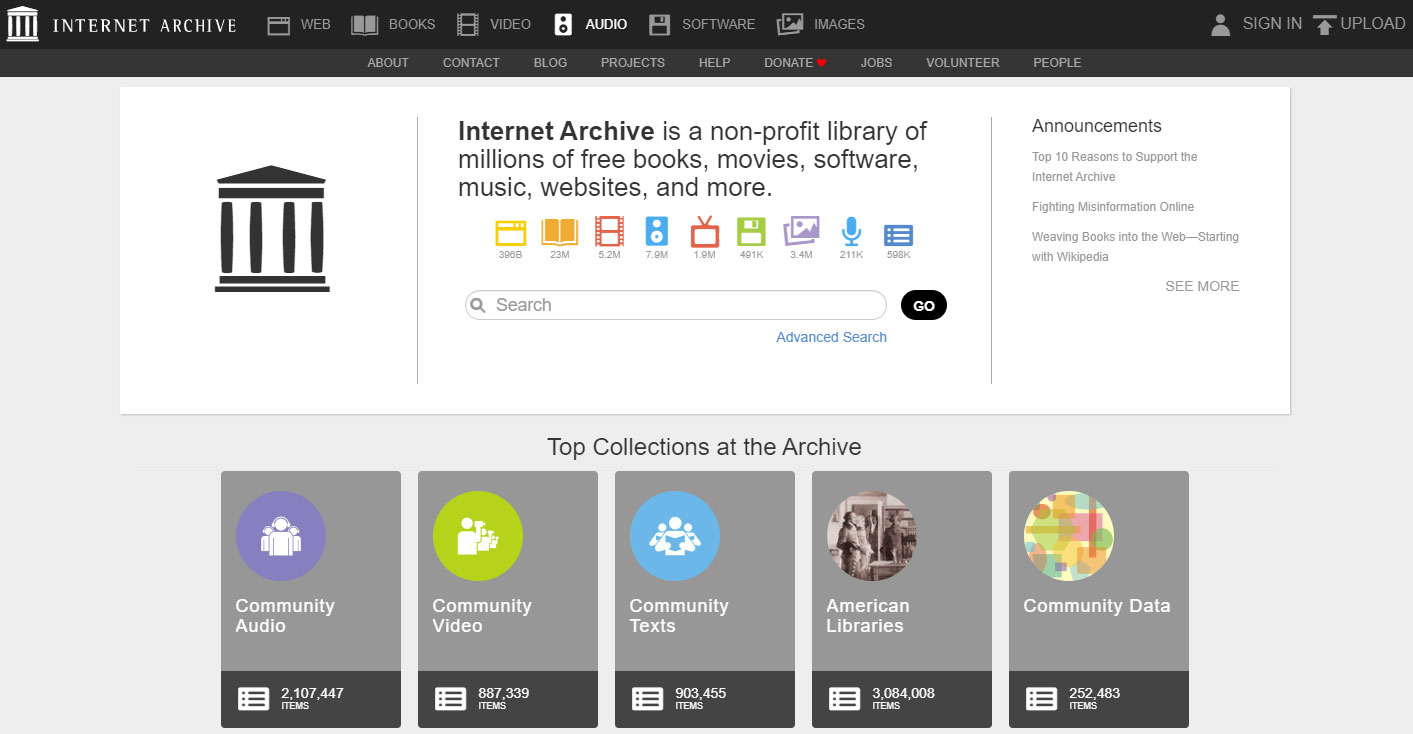Screen dimensions: 1413x734
Task: Click the large Internet Archive building logo
Action: point(272,229)
